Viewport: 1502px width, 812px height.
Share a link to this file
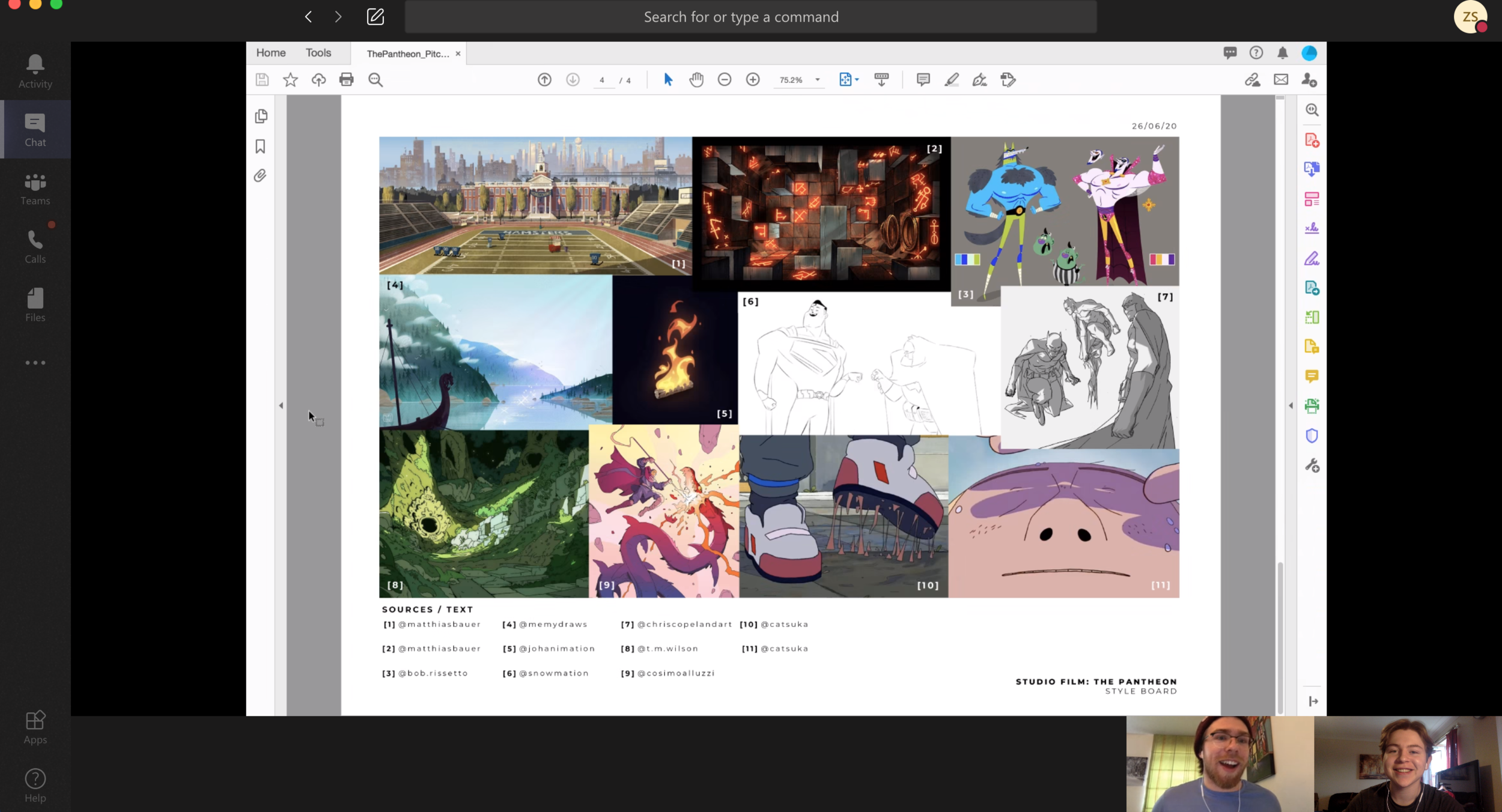click(1252, 79)
